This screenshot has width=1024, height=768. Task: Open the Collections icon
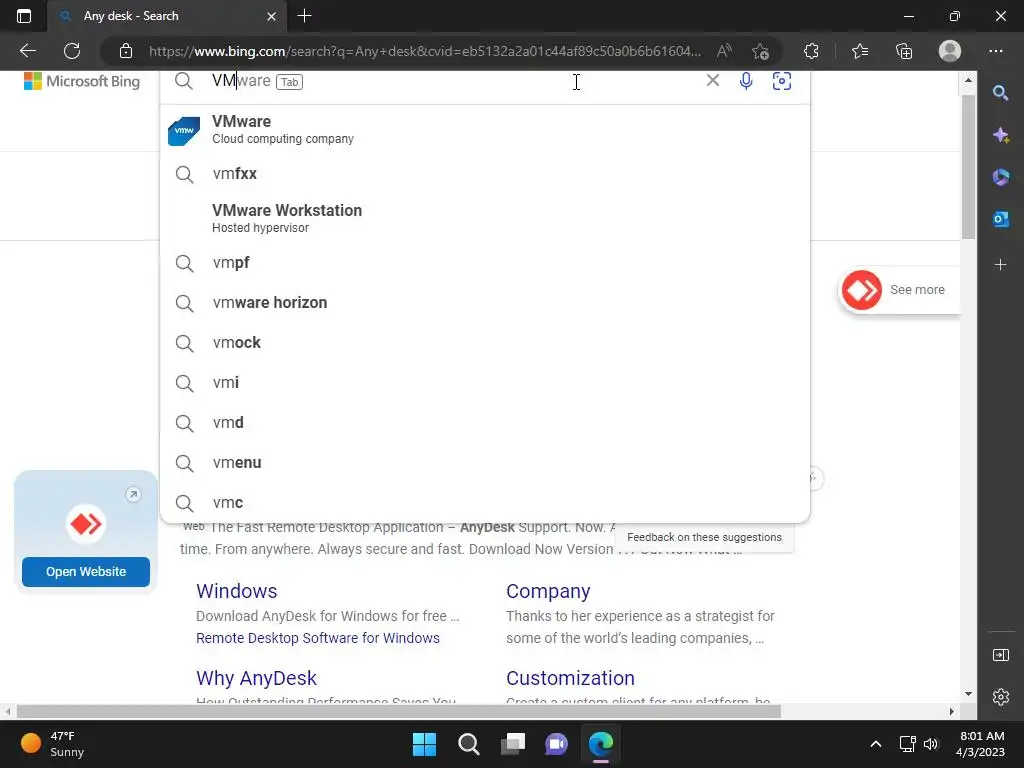click(x=904, y=51)
